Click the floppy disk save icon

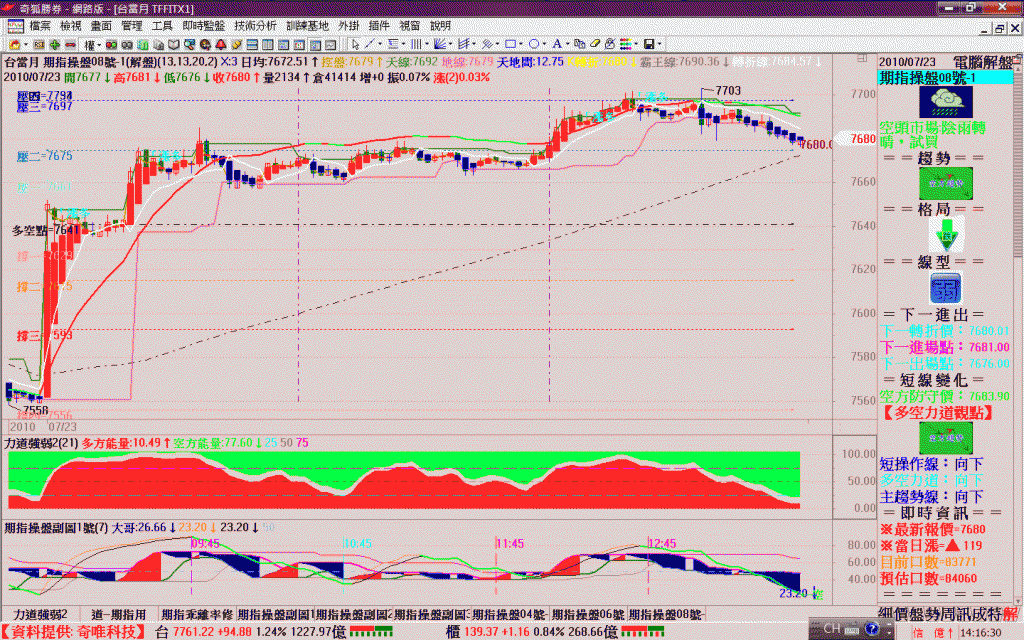coord(649,44)
